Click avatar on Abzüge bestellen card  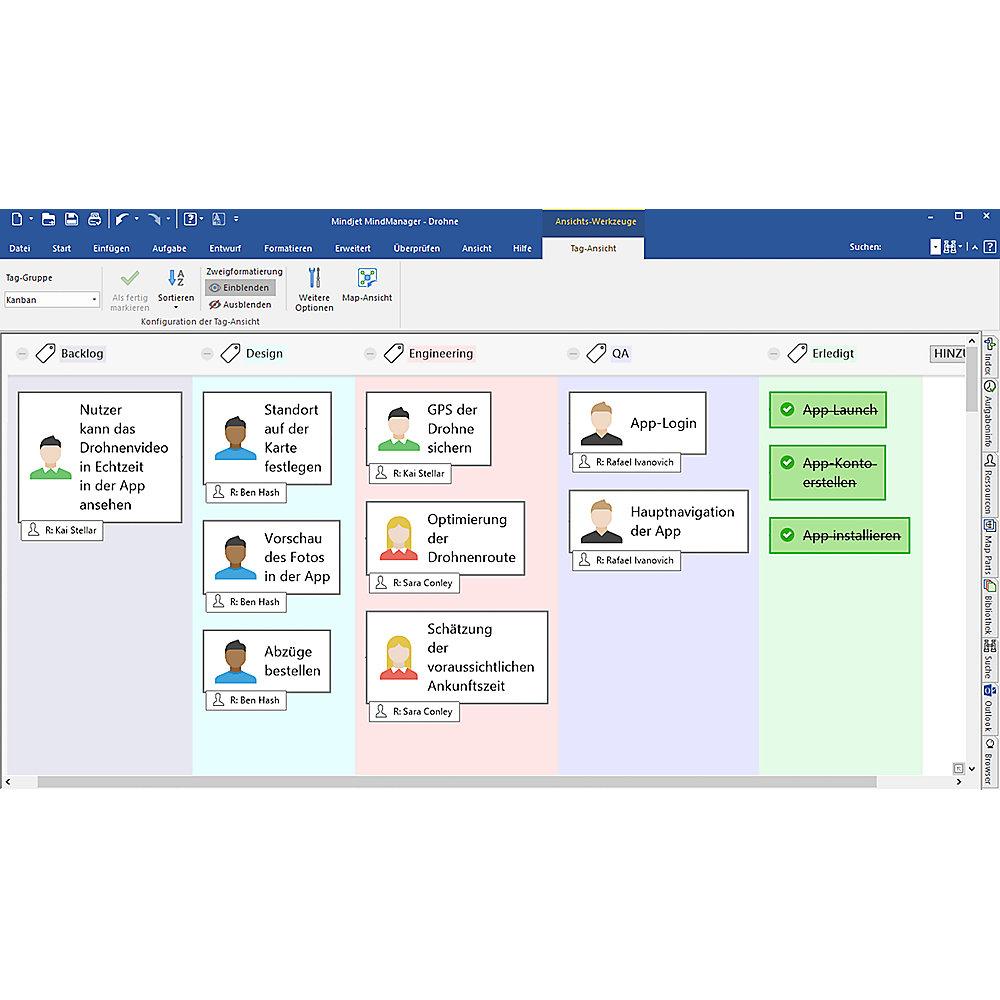coord(235,661)
